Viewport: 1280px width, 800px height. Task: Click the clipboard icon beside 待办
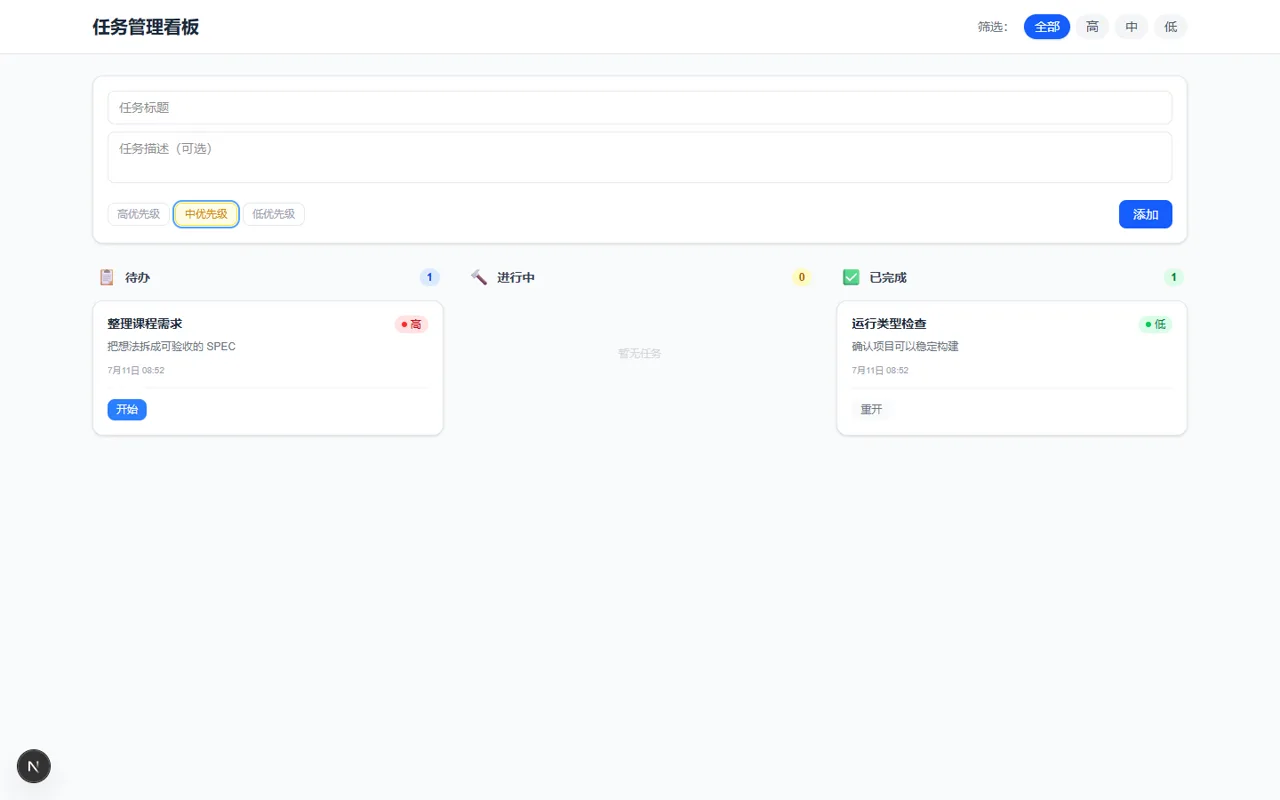pos(107,277)
